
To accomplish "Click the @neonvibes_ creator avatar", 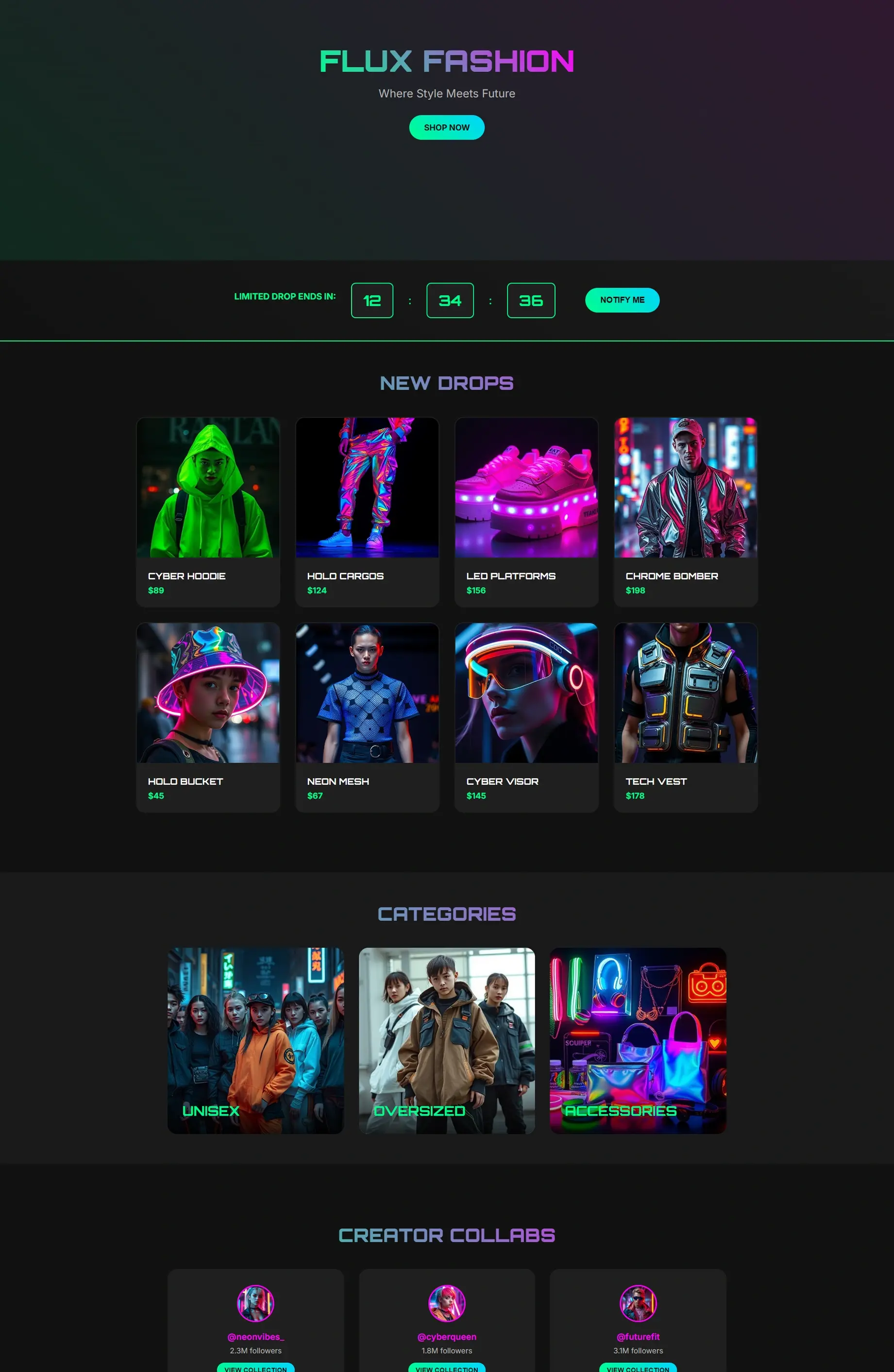I will point(255,1303).
